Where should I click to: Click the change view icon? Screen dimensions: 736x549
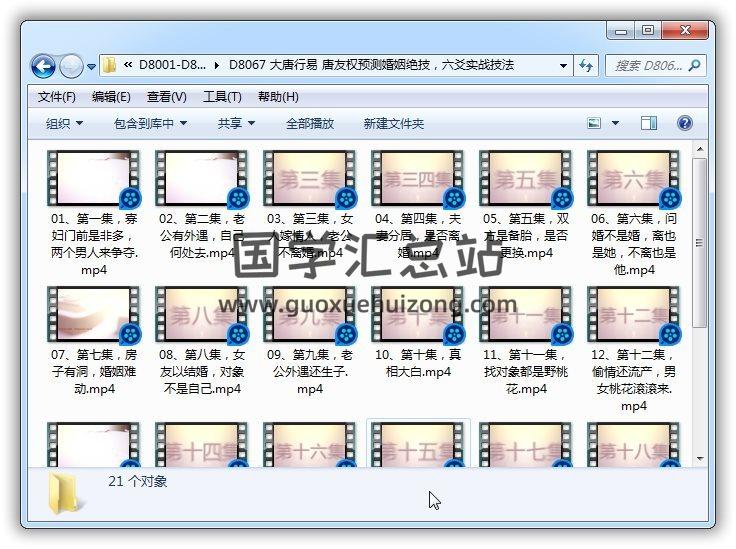[594, 123]
